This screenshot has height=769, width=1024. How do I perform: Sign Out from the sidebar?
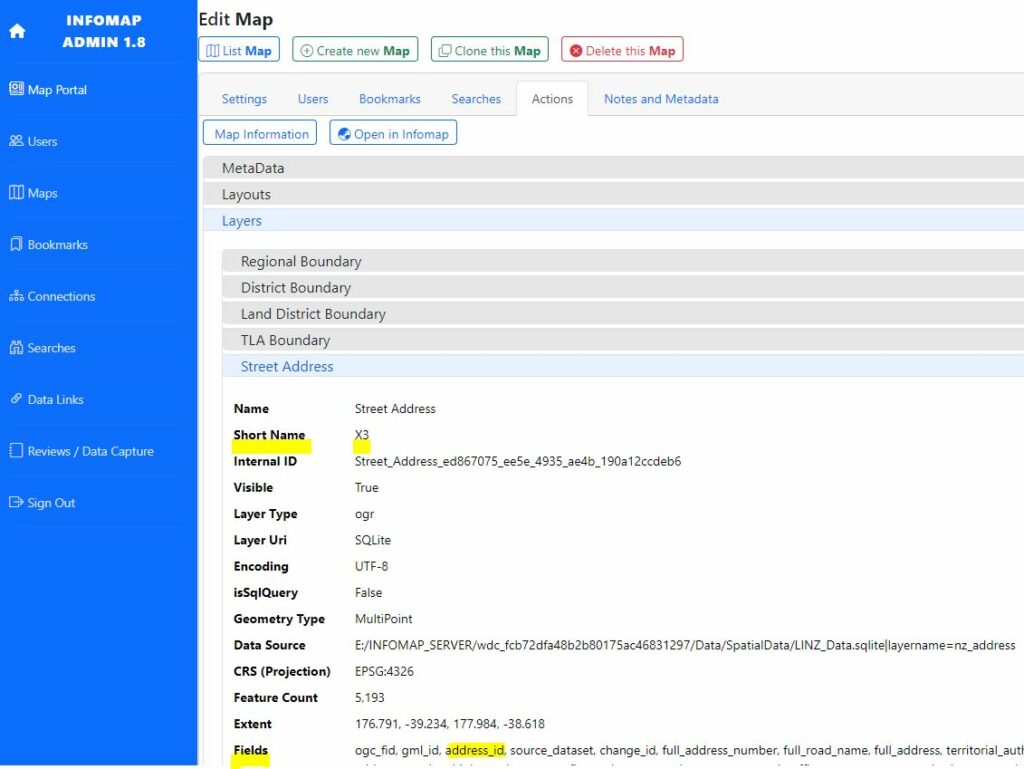point(42,503)
